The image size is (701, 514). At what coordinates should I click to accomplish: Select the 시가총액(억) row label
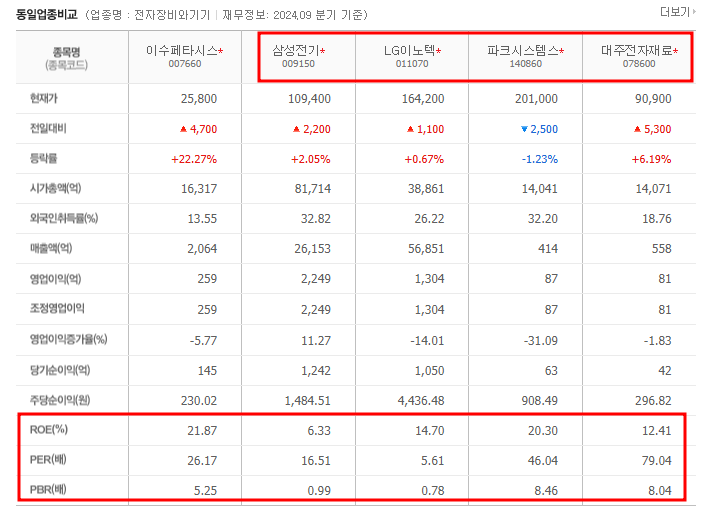(55, 188)
